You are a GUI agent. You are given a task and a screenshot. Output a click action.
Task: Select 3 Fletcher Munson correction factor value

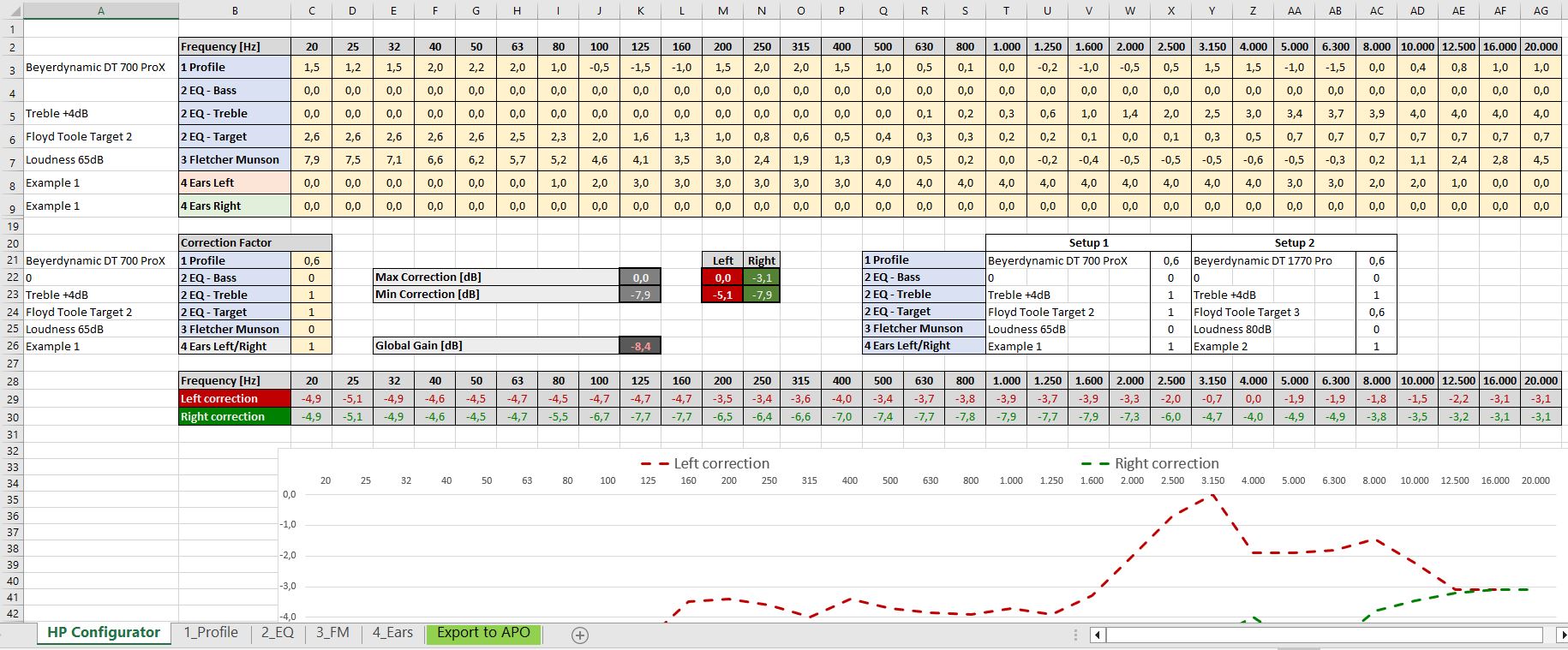pyautogui.click(x=311, y=330)
